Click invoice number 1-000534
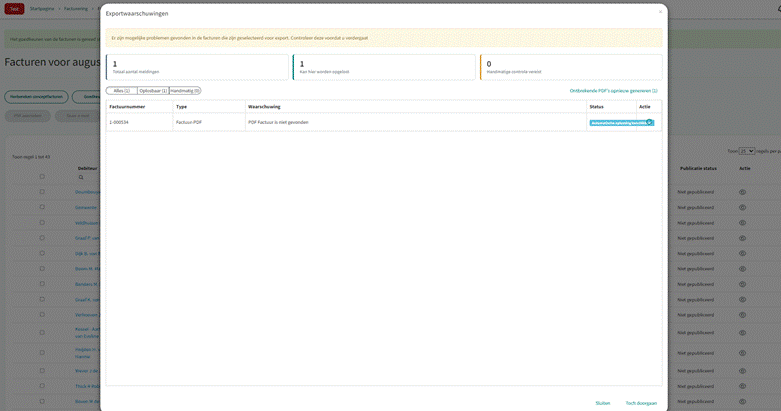781x411 pixels. (119, 122)
